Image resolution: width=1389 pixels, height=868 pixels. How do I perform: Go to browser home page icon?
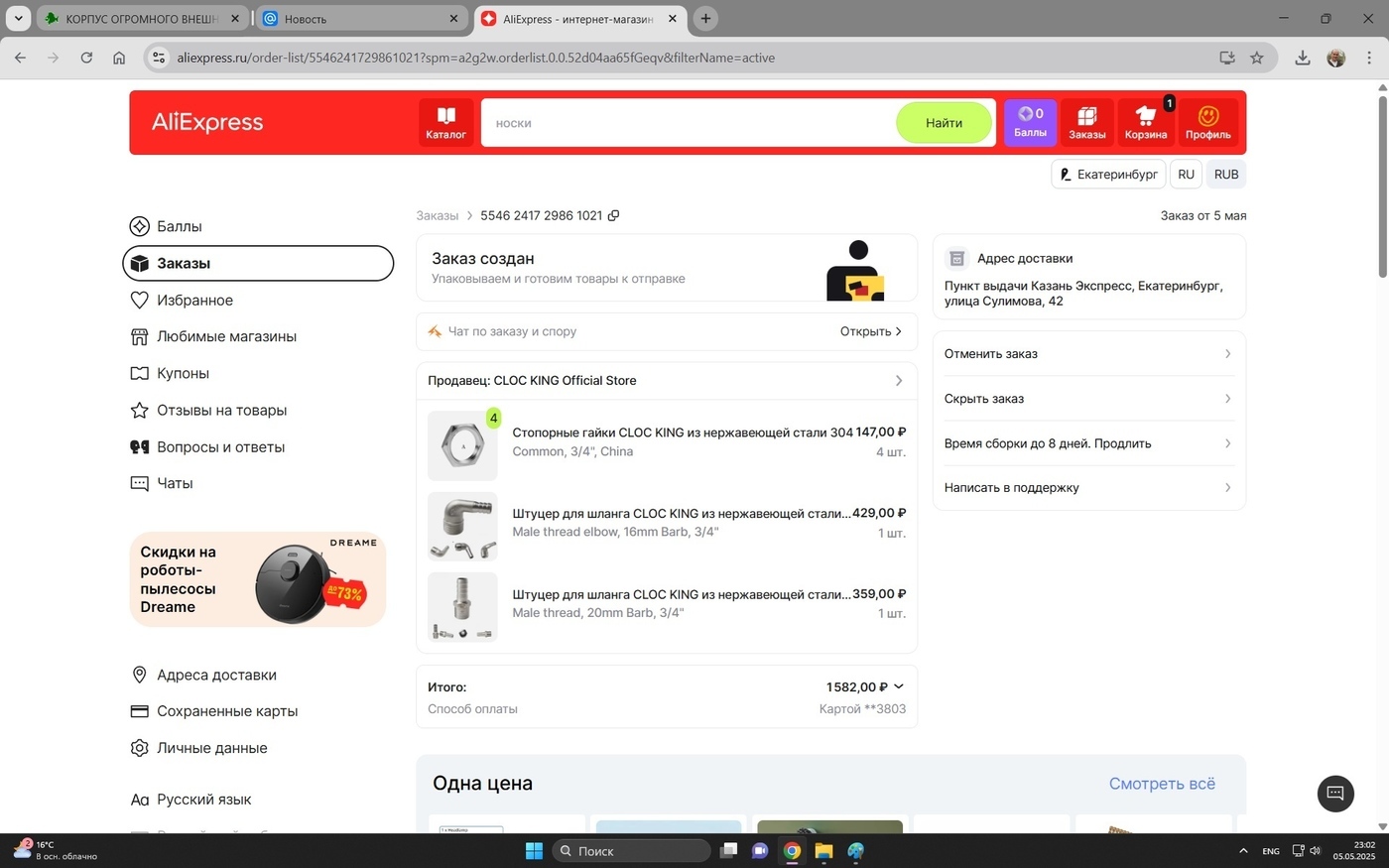tap(119, 58)
